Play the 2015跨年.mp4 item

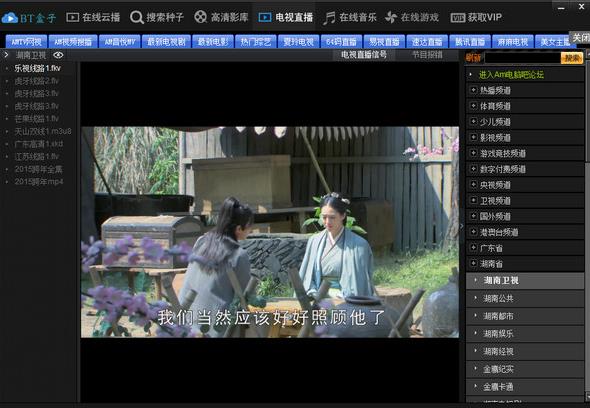tap(38, 182)
